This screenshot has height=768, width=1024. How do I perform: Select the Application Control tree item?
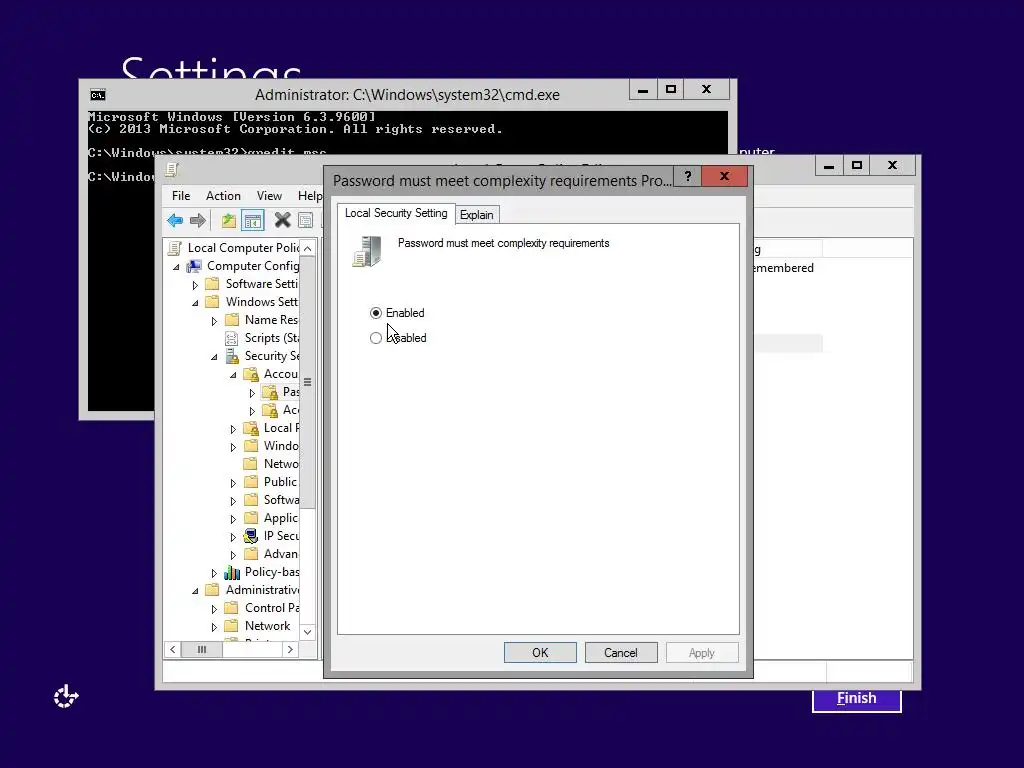[x=281, y=519]
